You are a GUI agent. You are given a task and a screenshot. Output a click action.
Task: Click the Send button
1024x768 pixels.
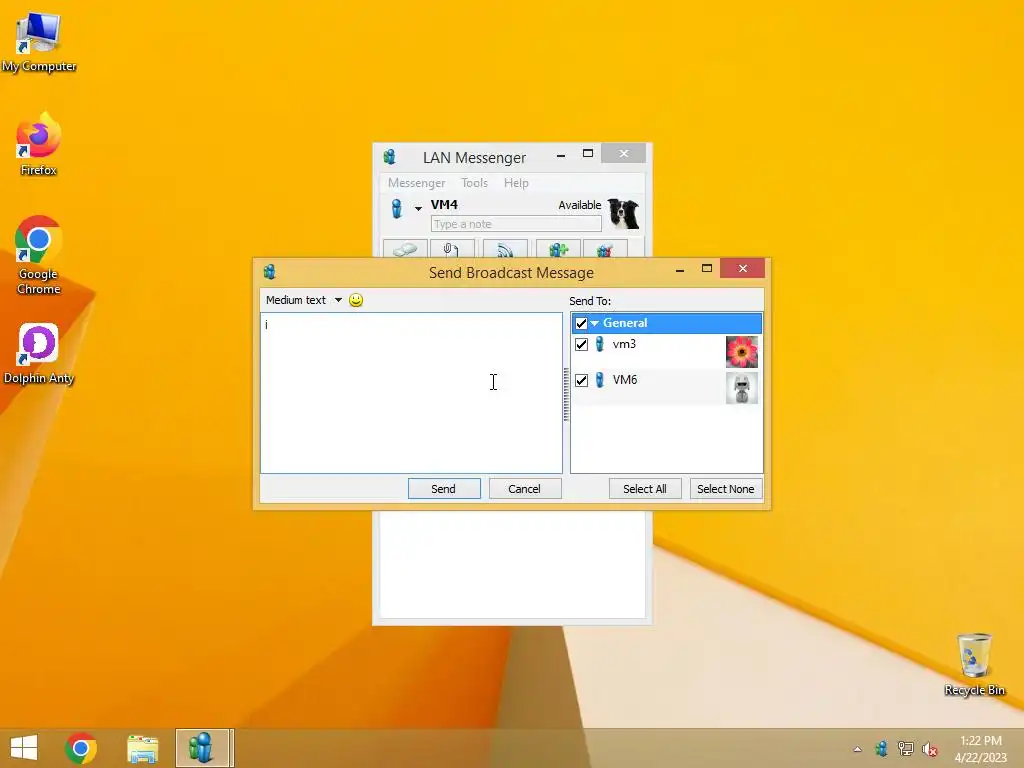point(444,488)
